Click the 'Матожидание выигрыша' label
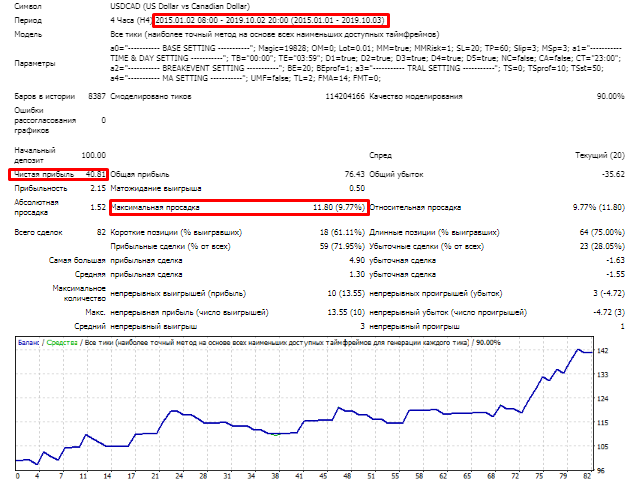This screenshot has height=480, width=640. coord(156,189)
